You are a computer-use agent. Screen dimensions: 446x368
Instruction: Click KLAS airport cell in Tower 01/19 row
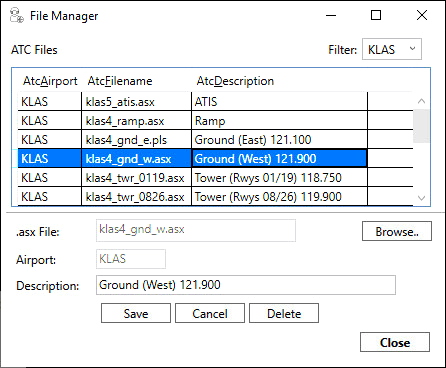click(49, 177)
